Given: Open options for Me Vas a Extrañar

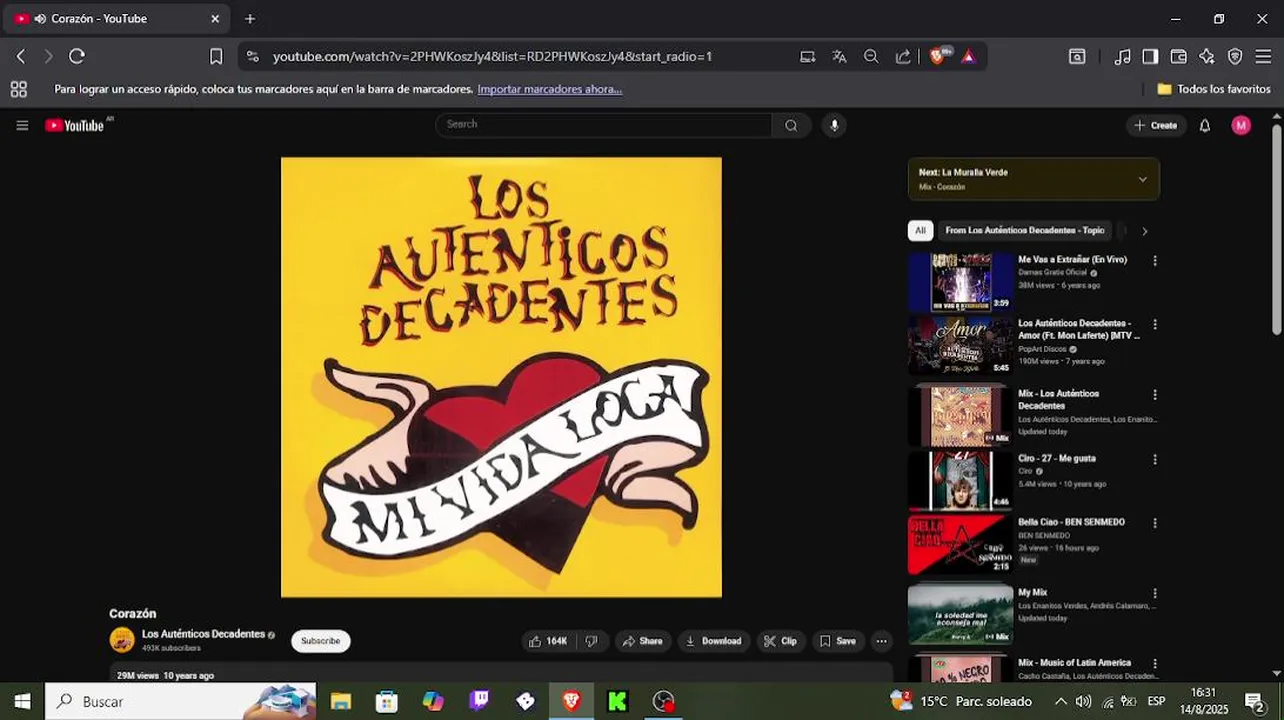Looking at the screenshot, I should tap(1155, 260).
